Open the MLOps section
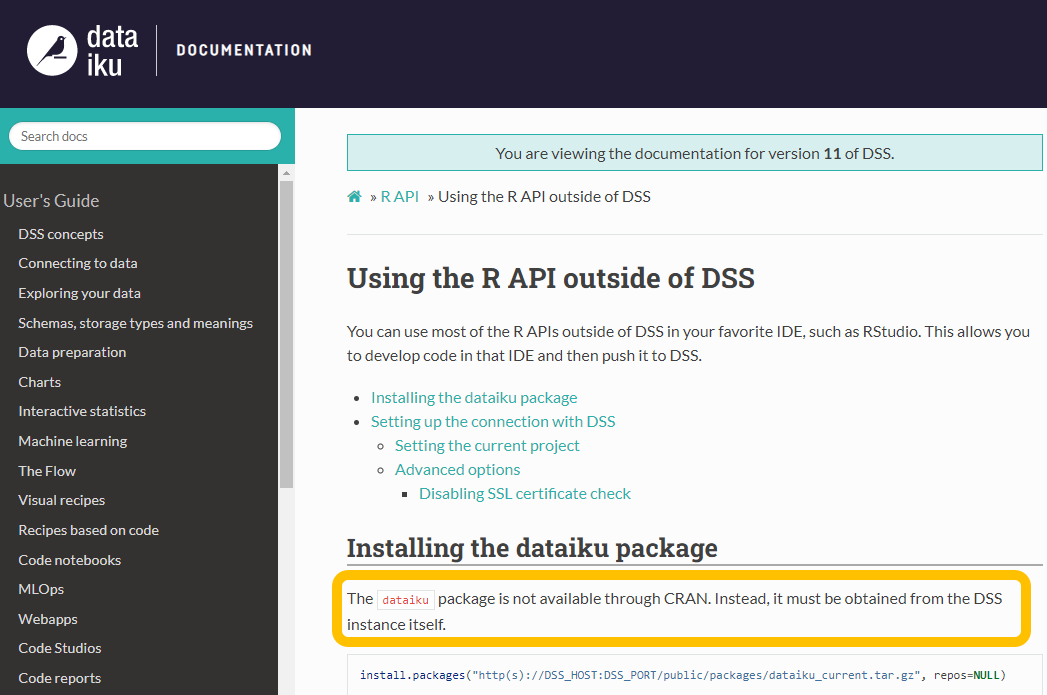 click(40, 589)
